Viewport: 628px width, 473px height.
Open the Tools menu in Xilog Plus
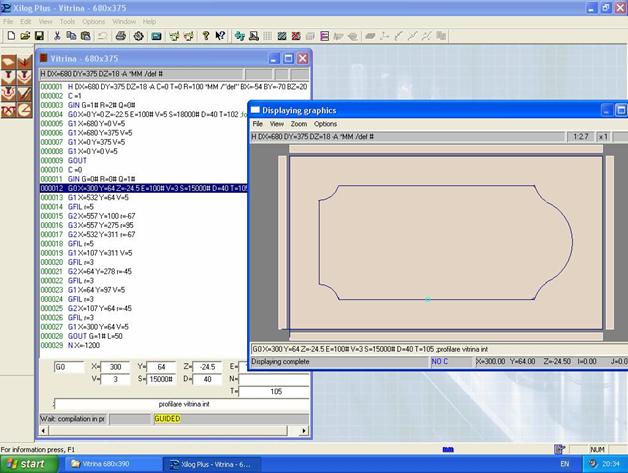point(67,21)
